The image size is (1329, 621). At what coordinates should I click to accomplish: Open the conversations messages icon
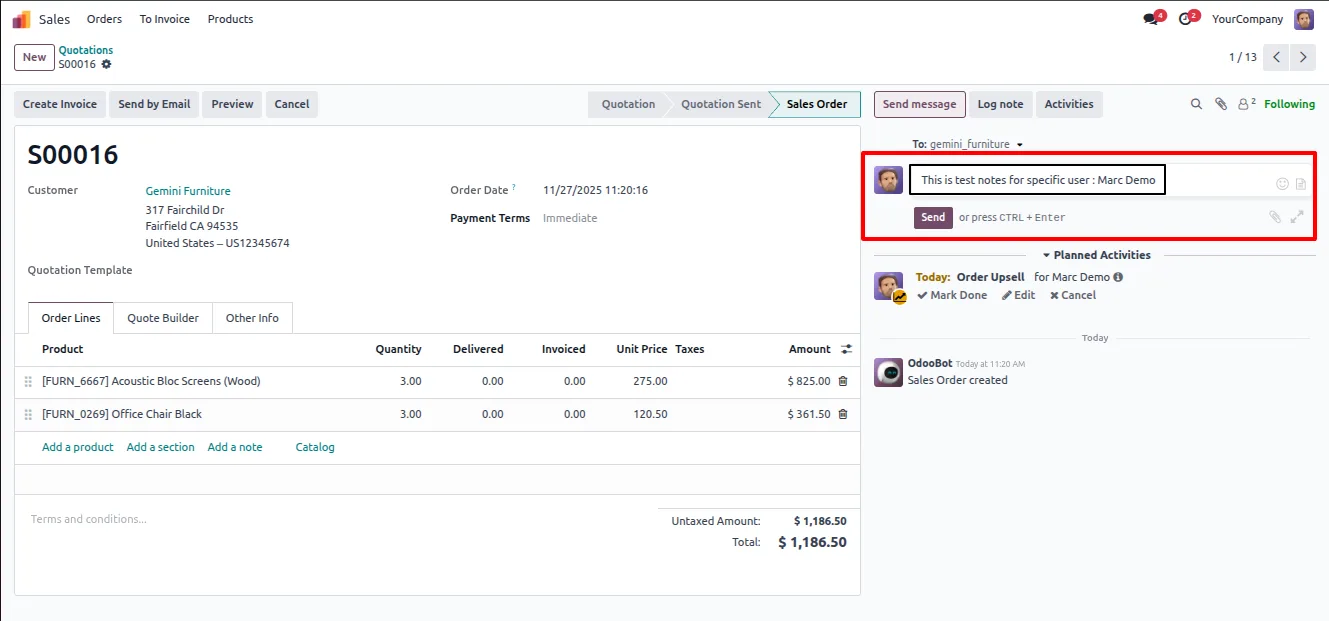point(1152,19)
